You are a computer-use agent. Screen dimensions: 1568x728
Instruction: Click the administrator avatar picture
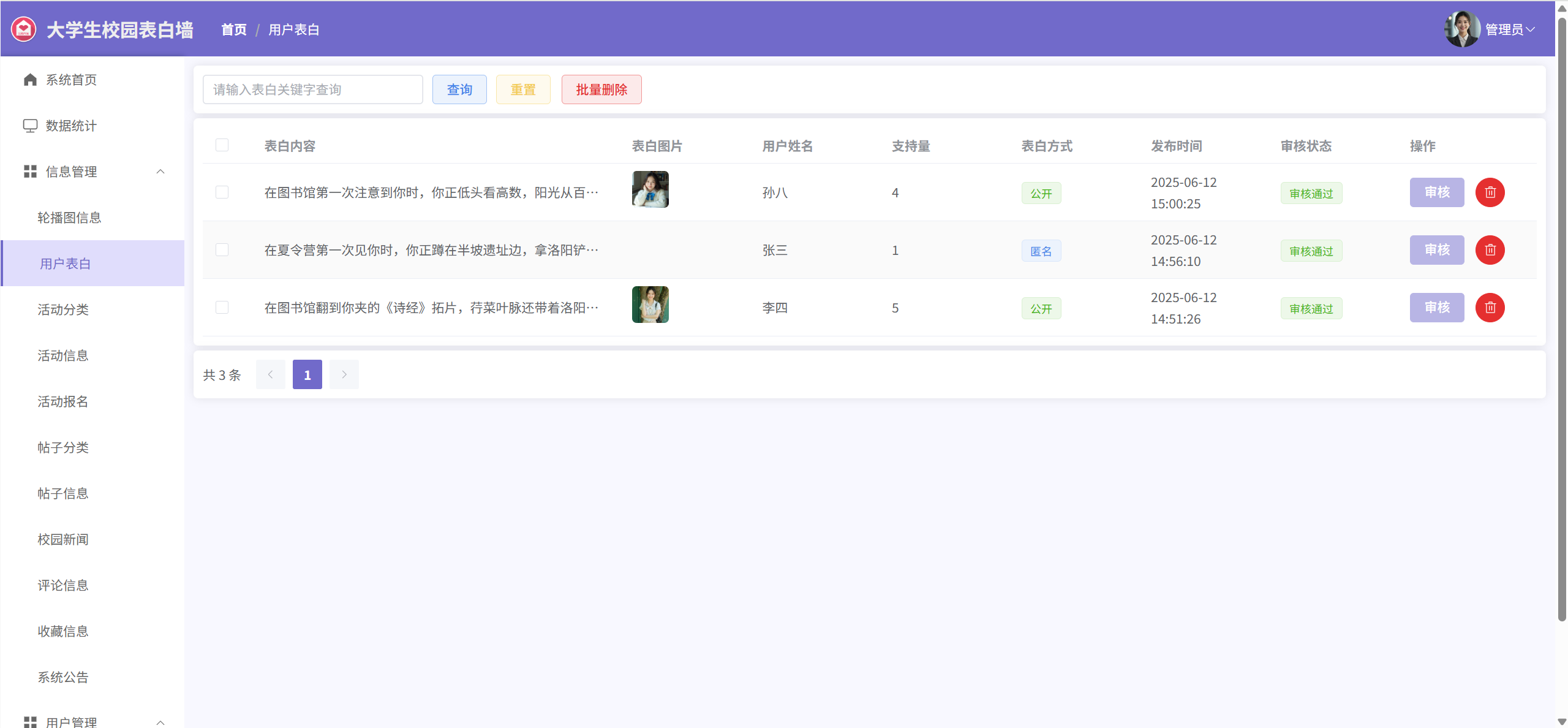click(1462, 29)
